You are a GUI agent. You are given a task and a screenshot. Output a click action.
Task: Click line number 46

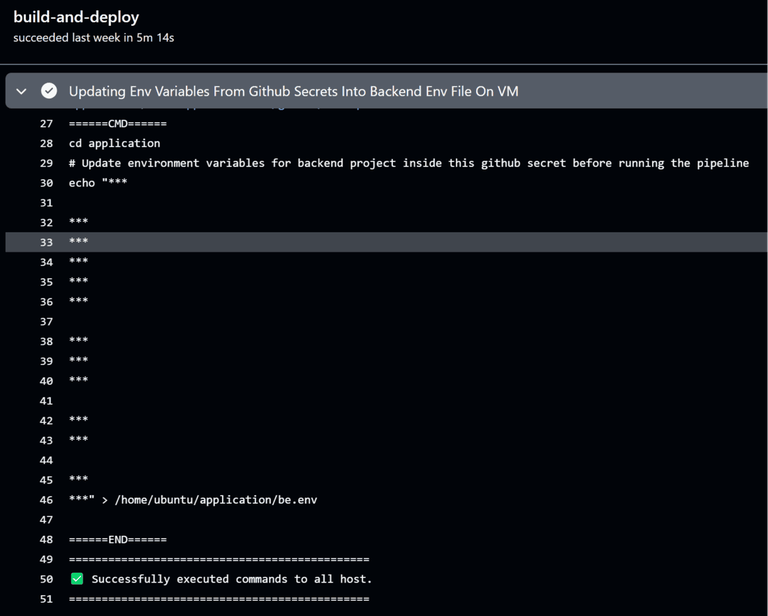click(46, 500)
